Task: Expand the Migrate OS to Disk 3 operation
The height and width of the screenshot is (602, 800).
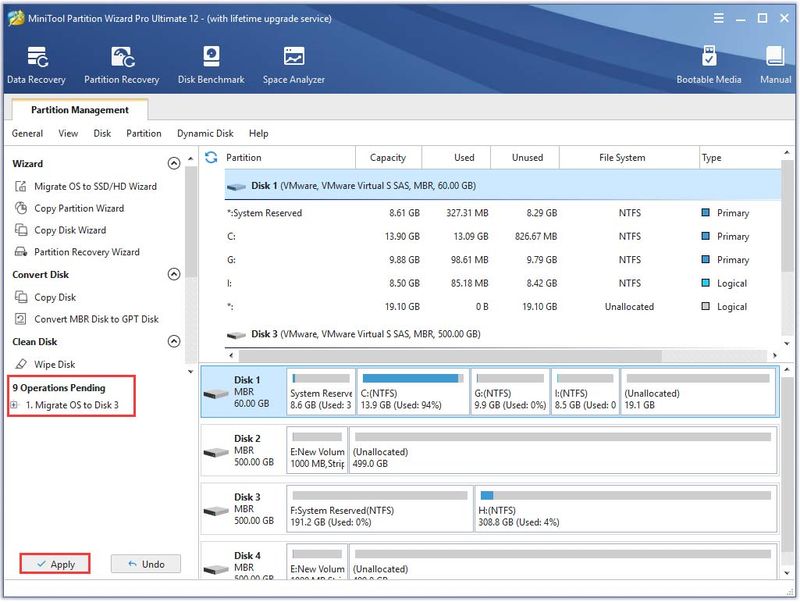Action: (14, 405)
